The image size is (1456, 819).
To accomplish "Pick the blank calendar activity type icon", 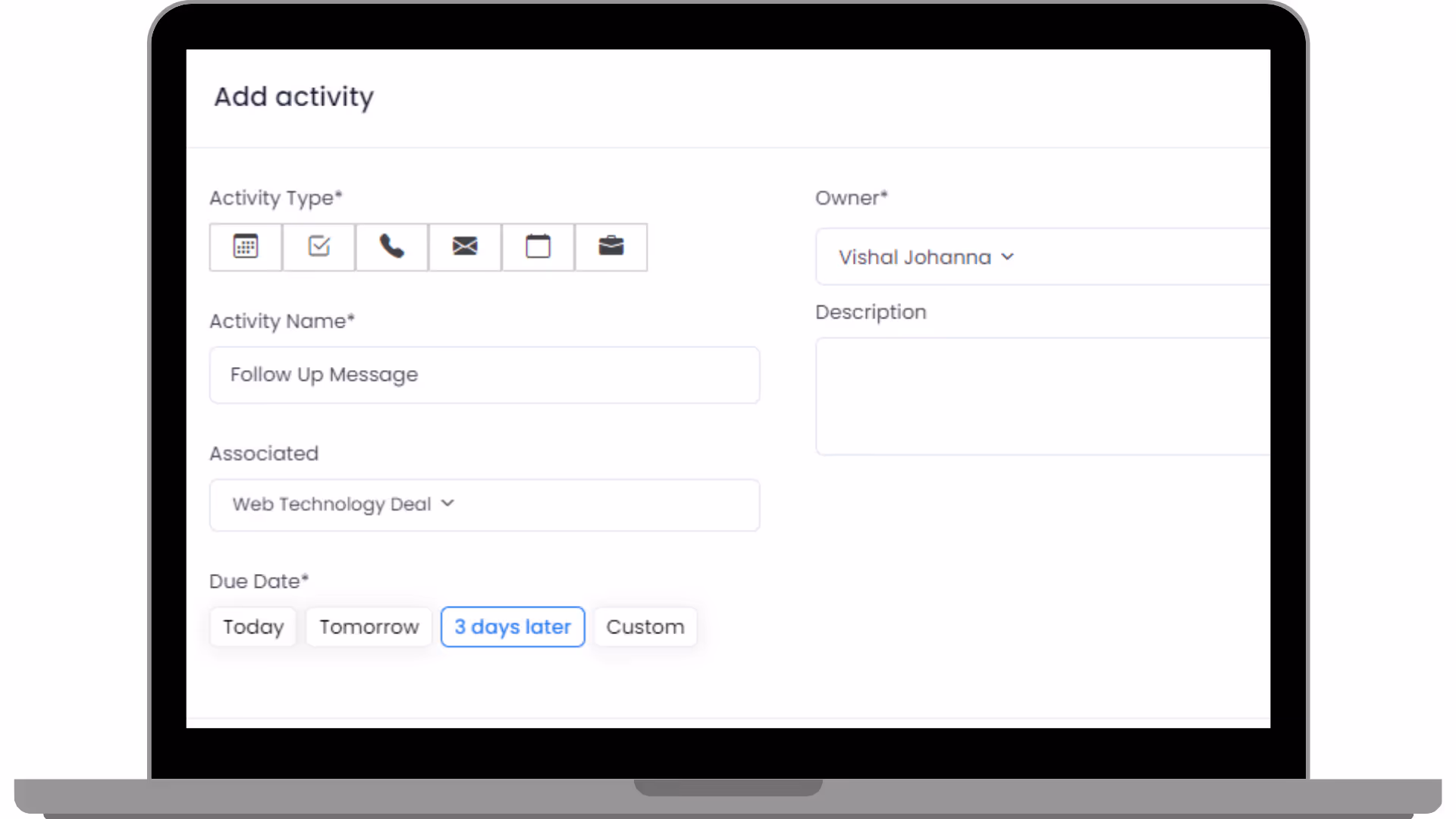I will 538,246.
